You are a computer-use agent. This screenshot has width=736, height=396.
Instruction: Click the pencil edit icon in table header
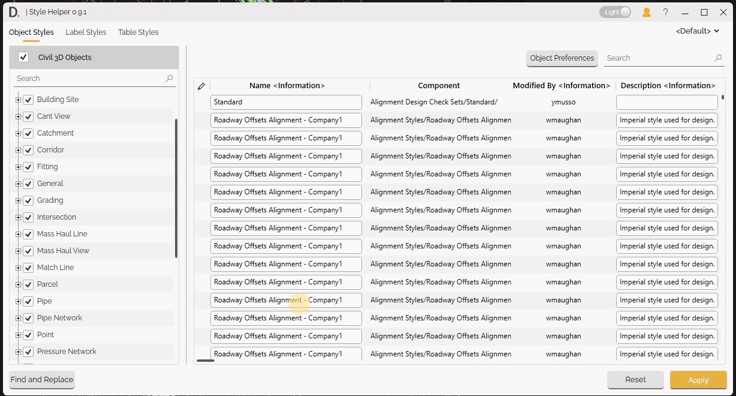coord(201,86)
